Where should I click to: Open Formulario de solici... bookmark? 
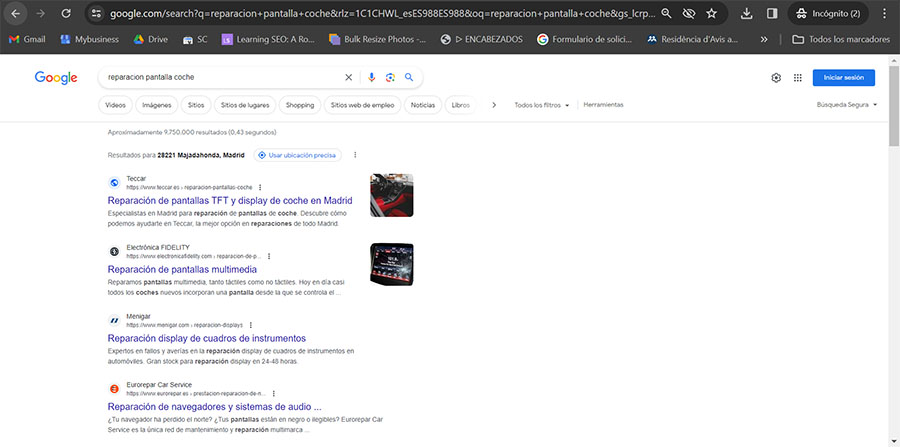(585, 40)
